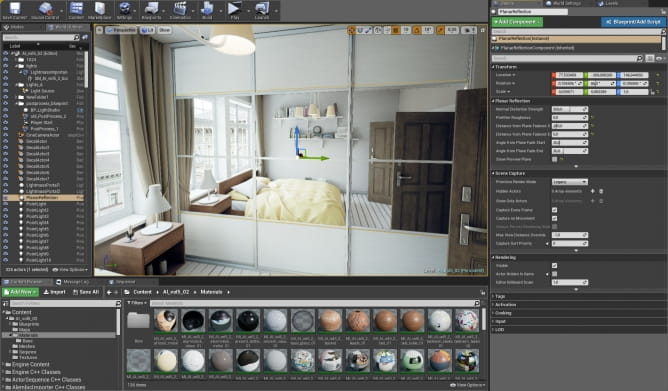The image size is (668, 391).
Task: Click the Build toolbar icon
Action: click(207, 9)
